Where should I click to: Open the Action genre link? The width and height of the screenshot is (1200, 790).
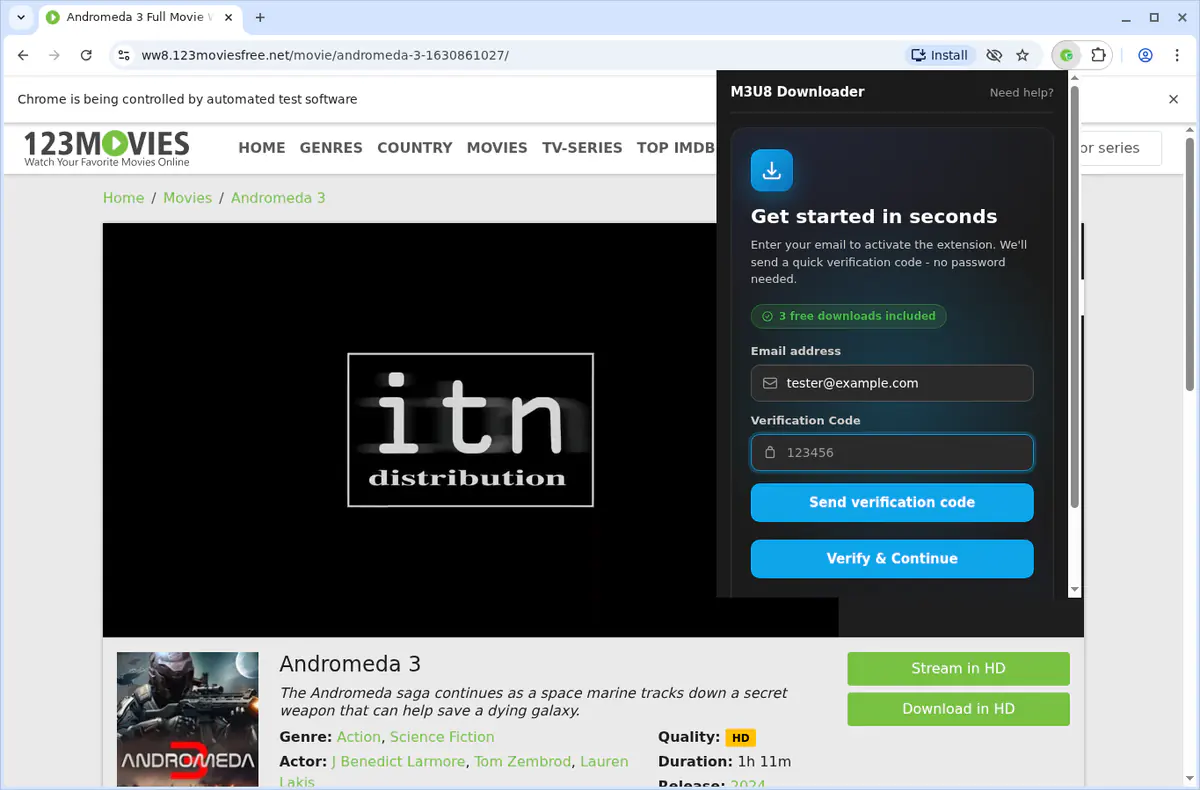point(358,737)
